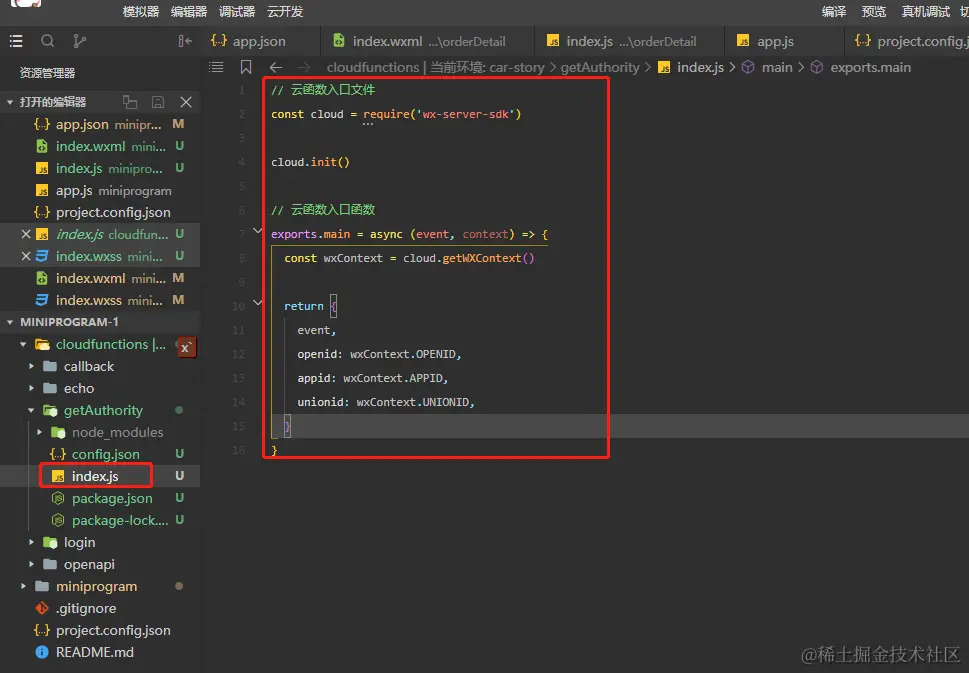This screenshot has width=969, height=673.
Task: Open the 云开发 menu
Action: coord(285,12)
